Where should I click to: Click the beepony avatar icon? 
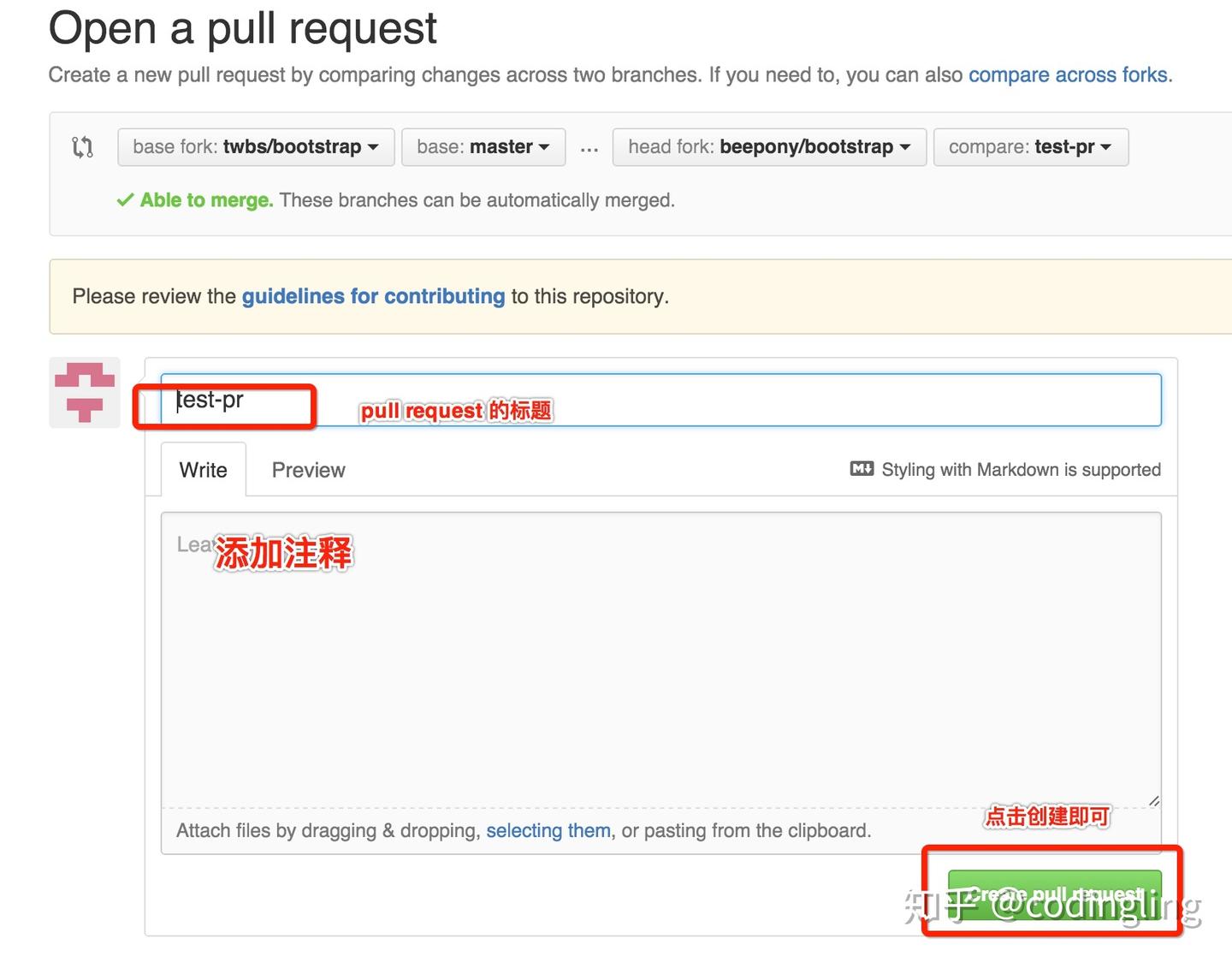click(x=84, y=393)
